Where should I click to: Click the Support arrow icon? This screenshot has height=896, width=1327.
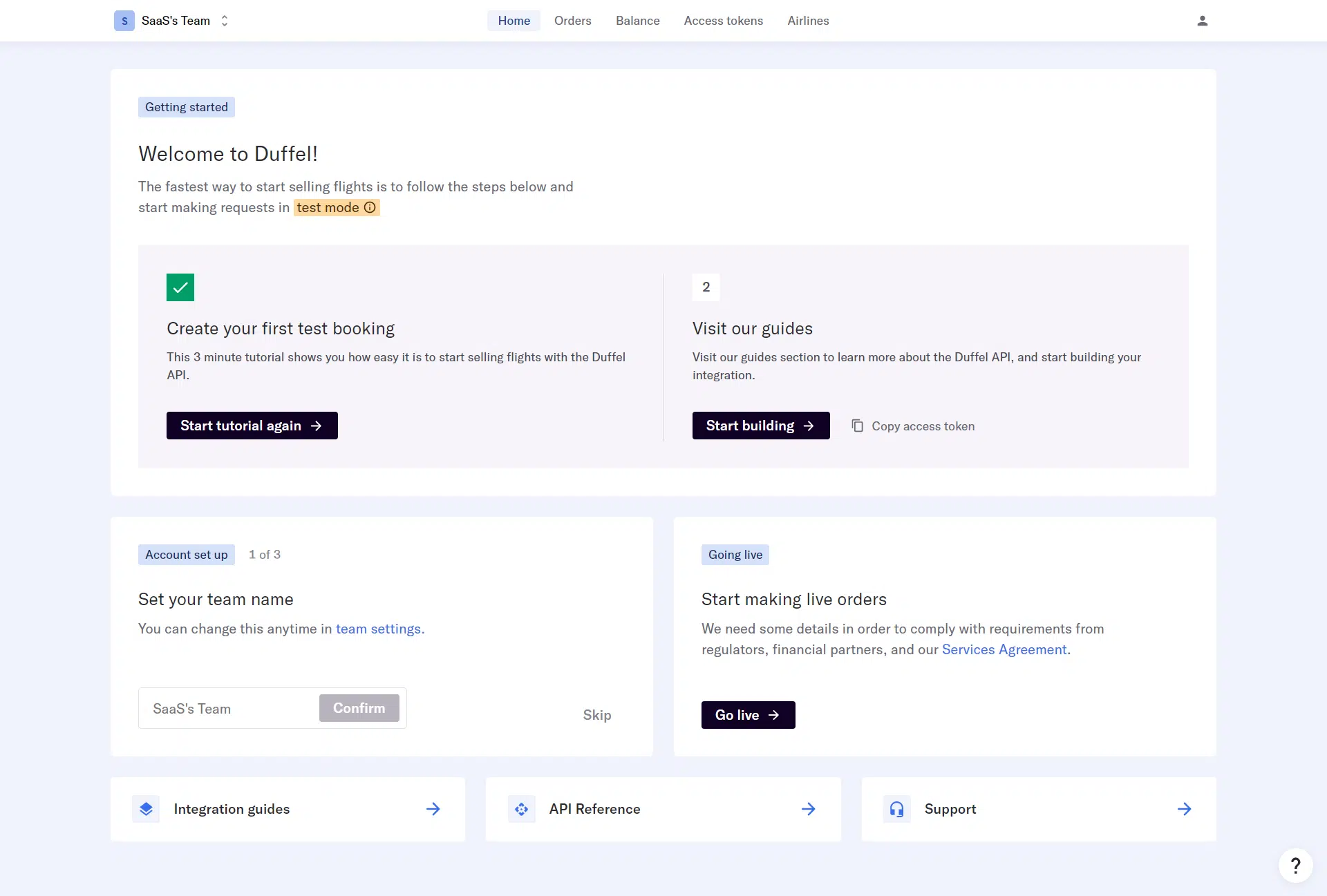(1185, 809)
